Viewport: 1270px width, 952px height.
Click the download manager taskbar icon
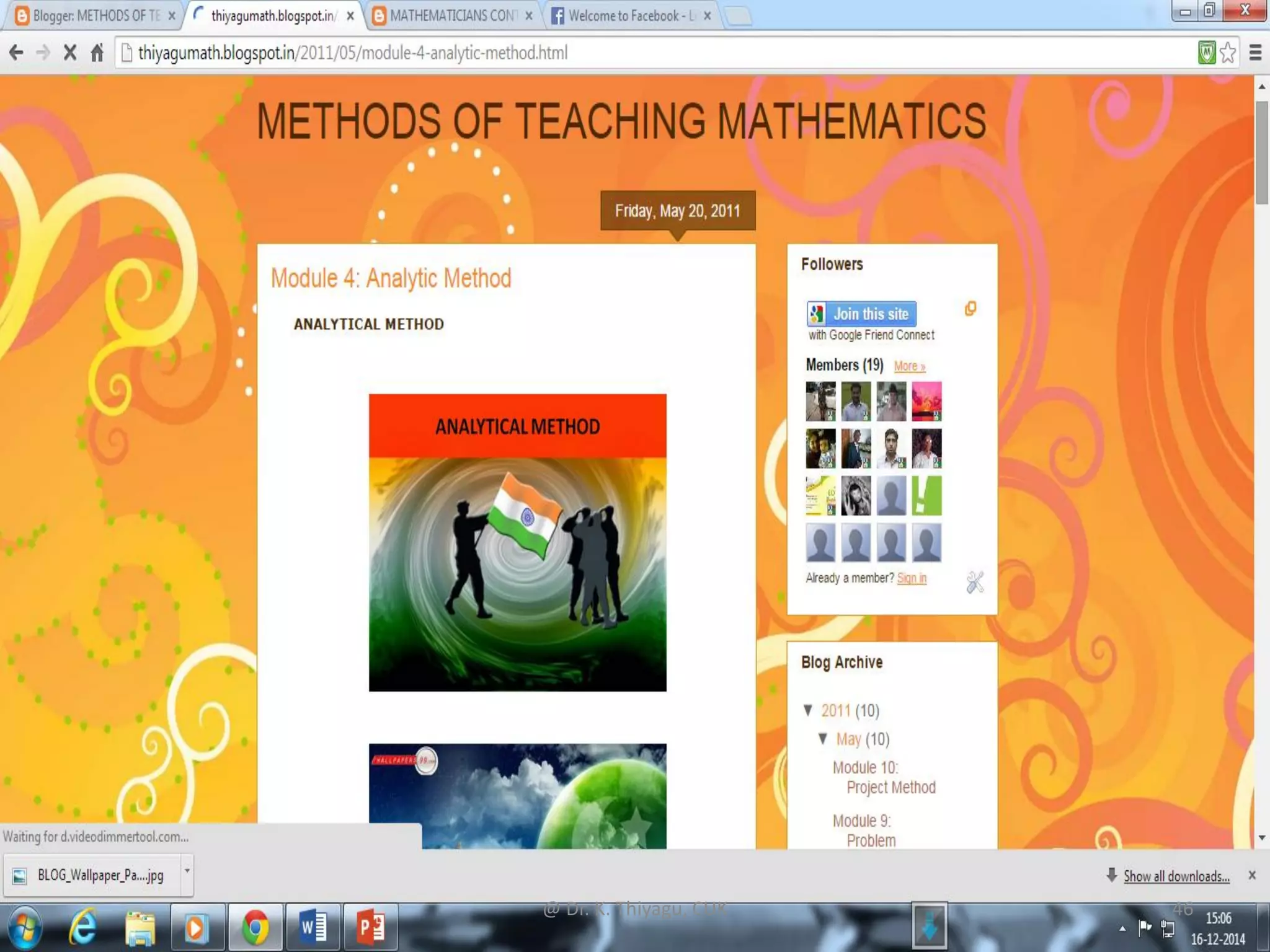(929, 926)
